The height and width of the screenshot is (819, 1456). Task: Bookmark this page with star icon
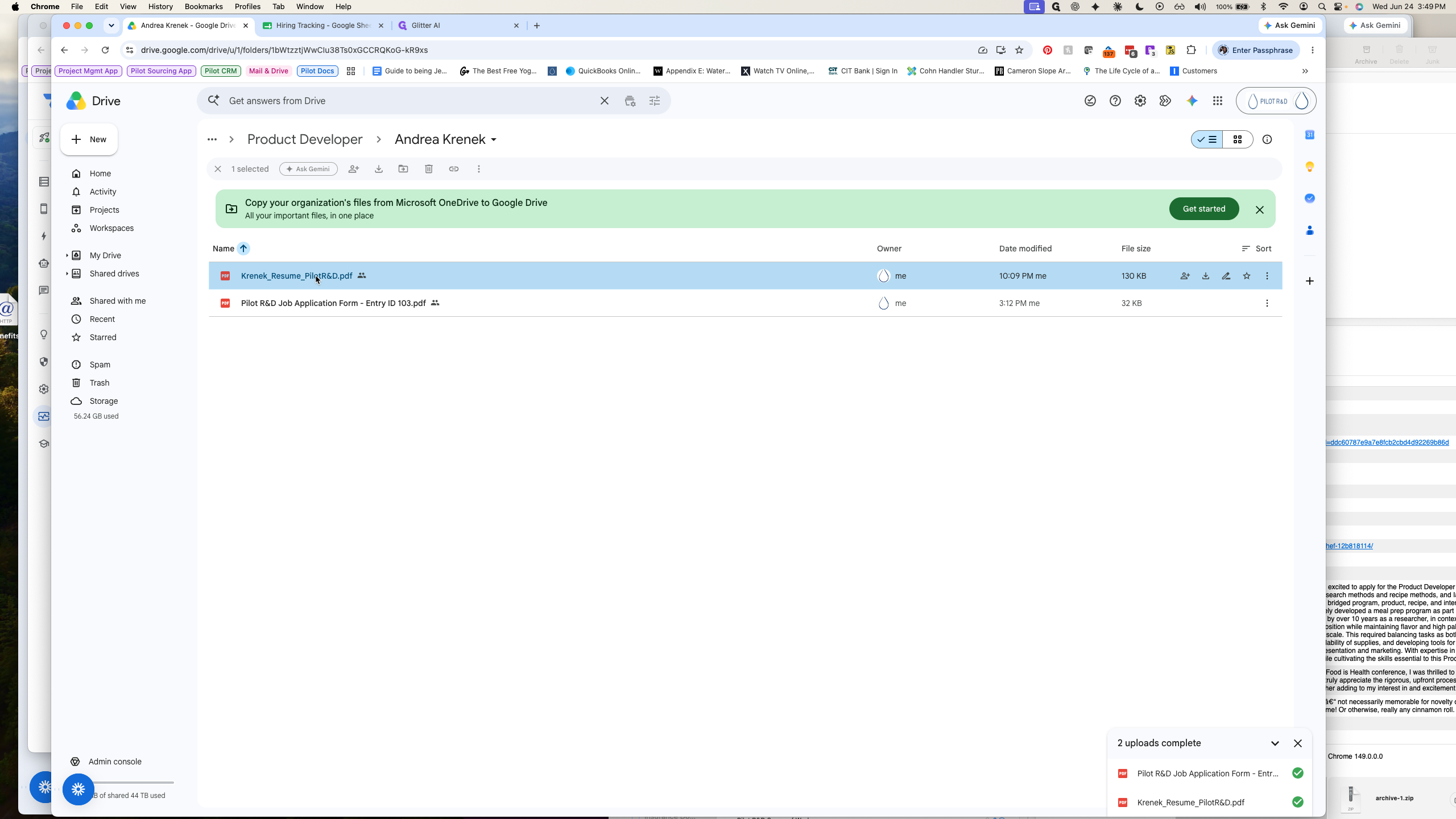coord(1019,50)
